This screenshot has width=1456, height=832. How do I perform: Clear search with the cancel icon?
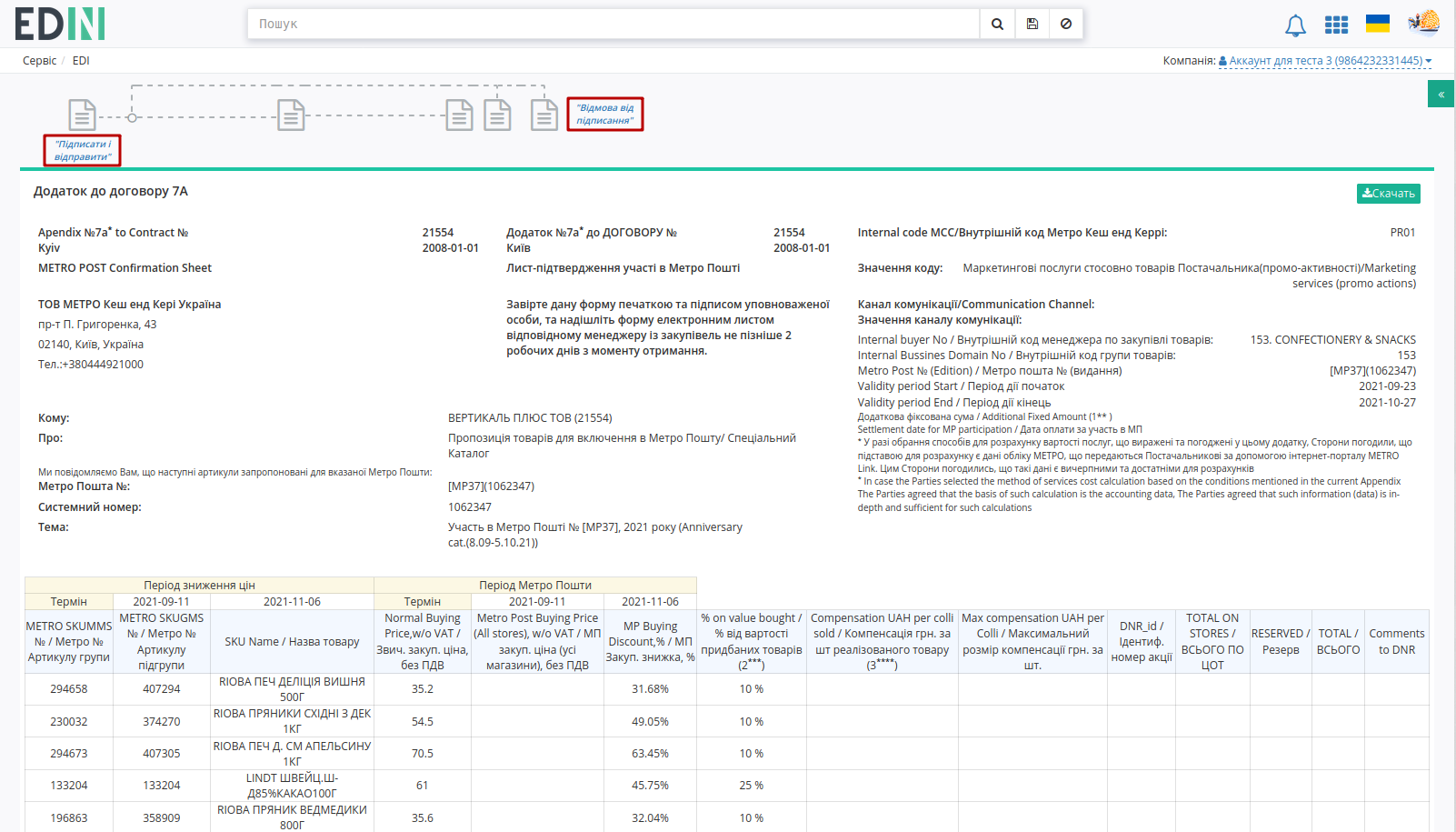[x=1066, y=25]
